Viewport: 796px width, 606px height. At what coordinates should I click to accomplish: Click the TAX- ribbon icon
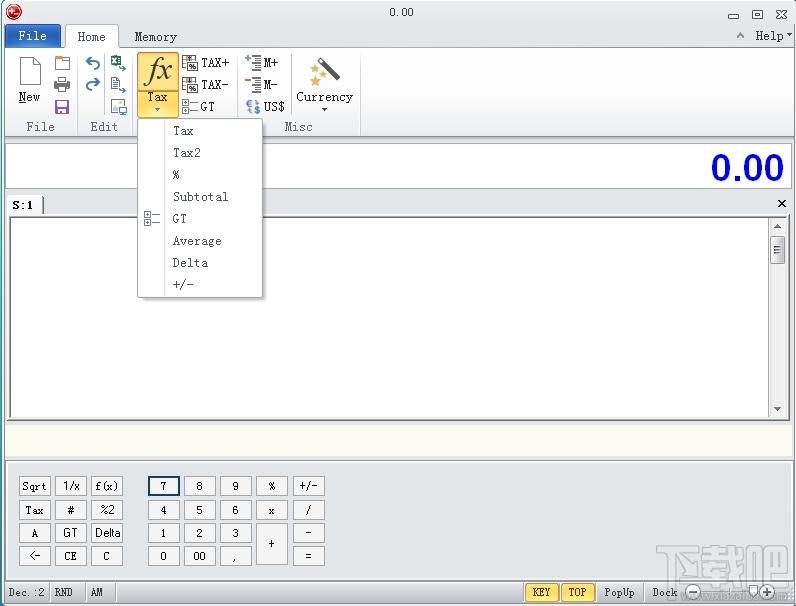tap(206, 85)
